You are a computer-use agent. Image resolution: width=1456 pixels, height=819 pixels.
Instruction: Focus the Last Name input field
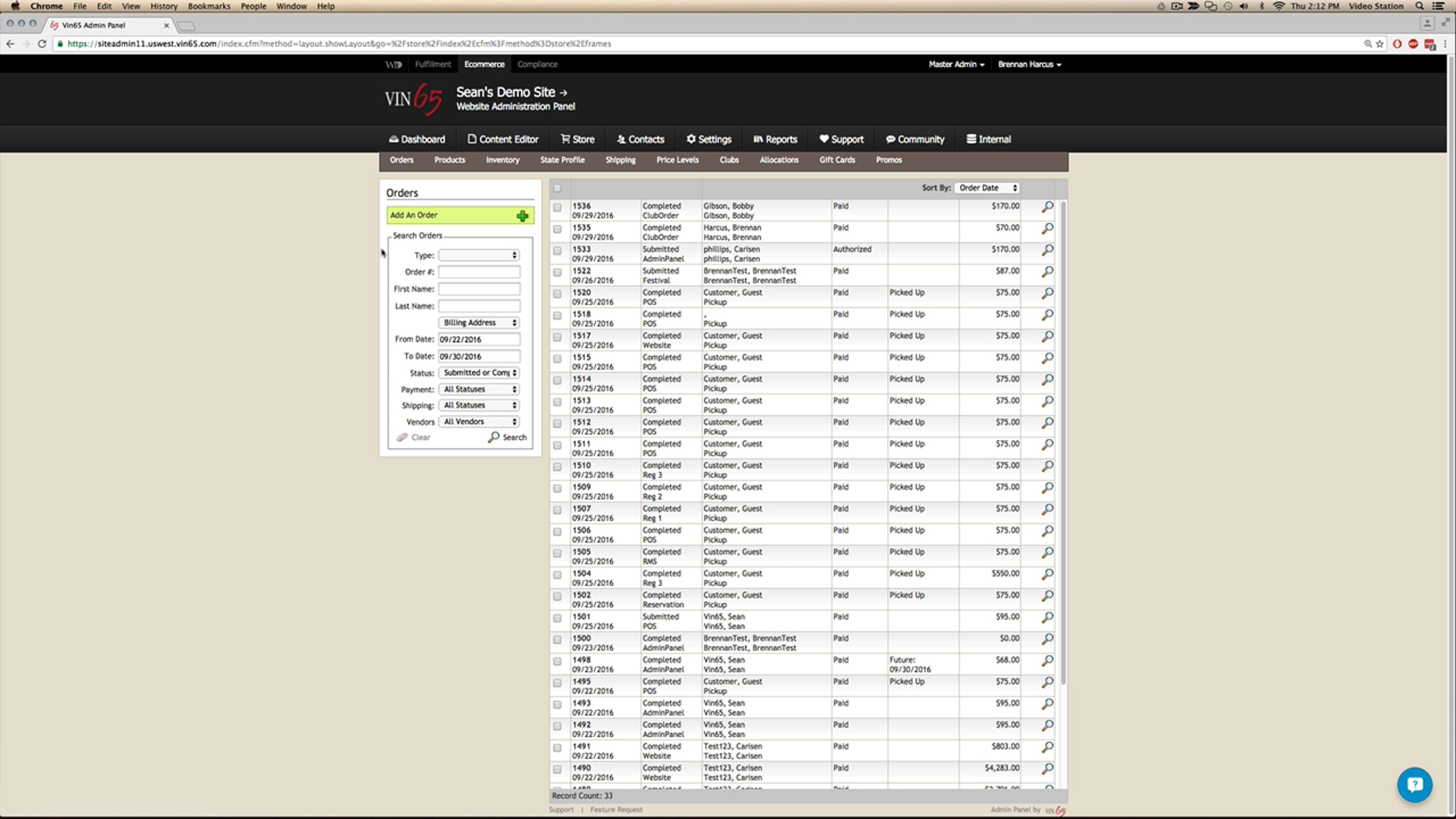click(479, 306)
